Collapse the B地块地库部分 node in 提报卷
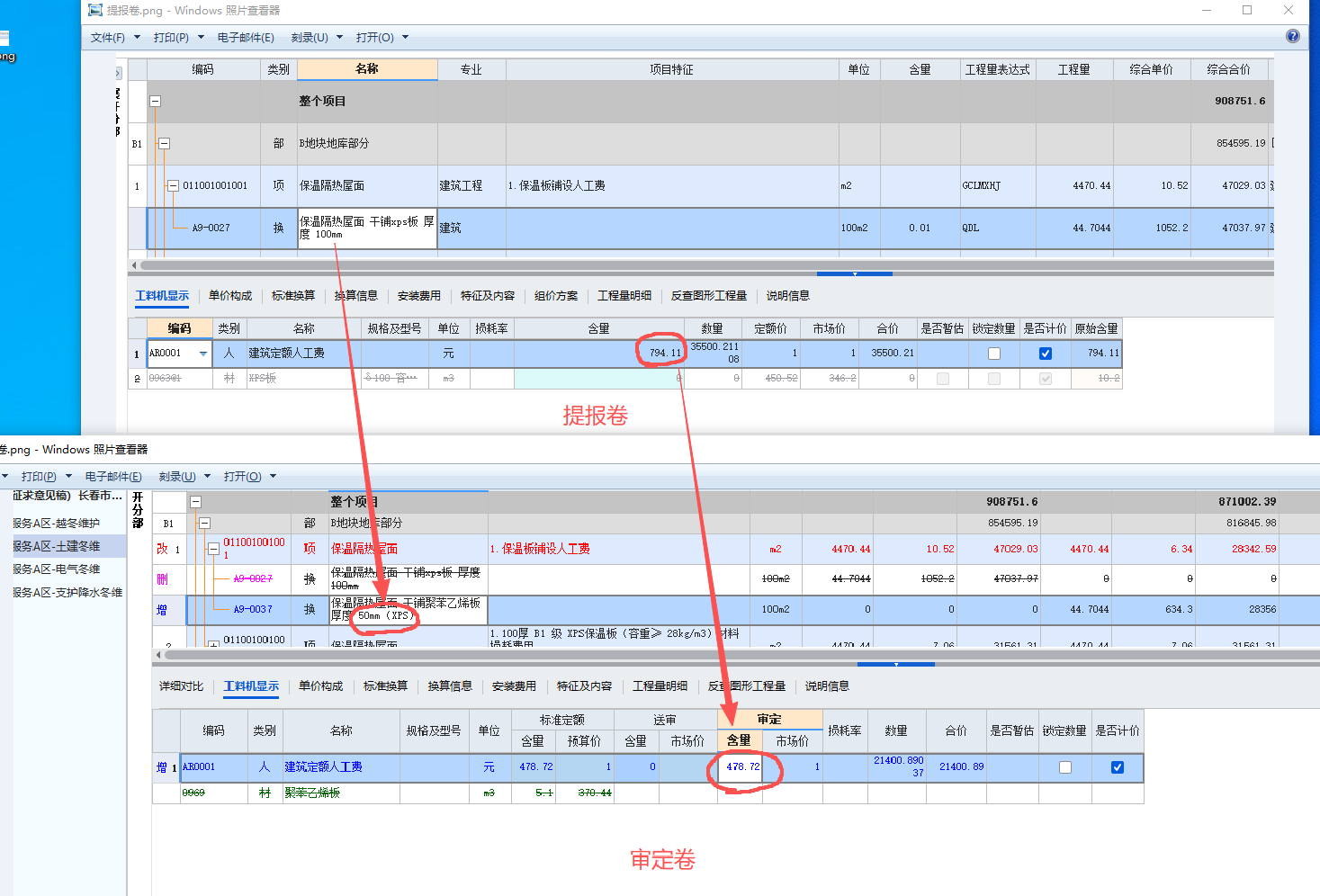This screenshot has height=896, width=1320. (165, 143)
